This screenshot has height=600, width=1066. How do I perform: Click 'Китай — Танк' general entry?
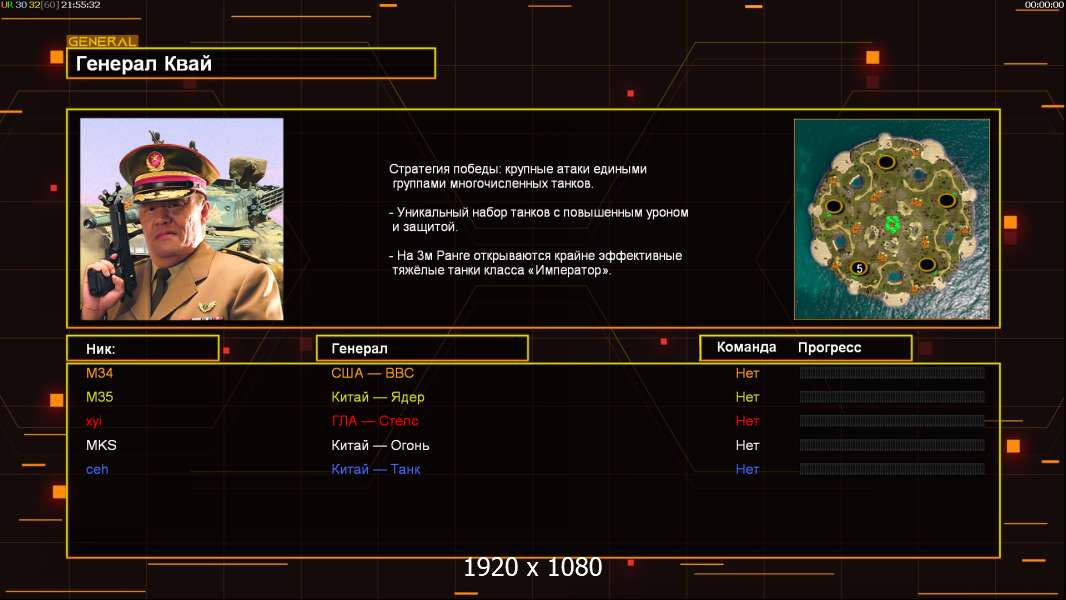pos(376,470)
